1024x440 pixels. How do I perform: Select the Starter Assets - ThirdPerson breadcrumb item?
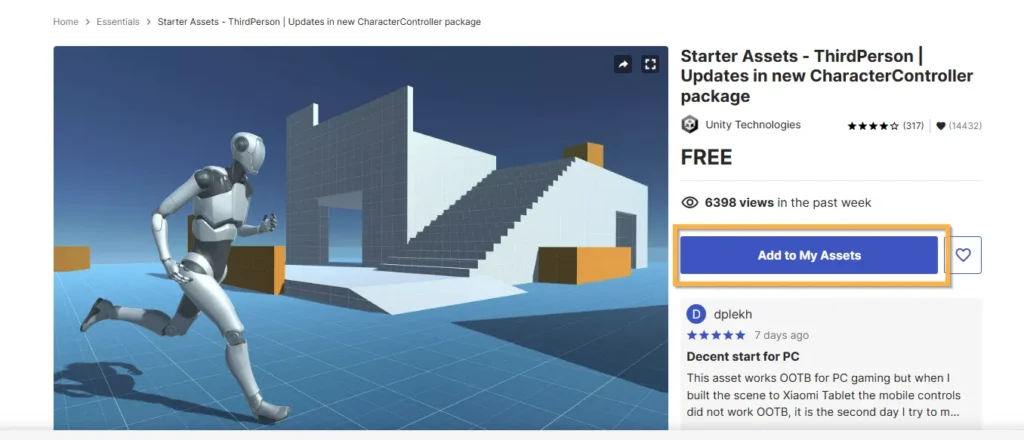319,22
